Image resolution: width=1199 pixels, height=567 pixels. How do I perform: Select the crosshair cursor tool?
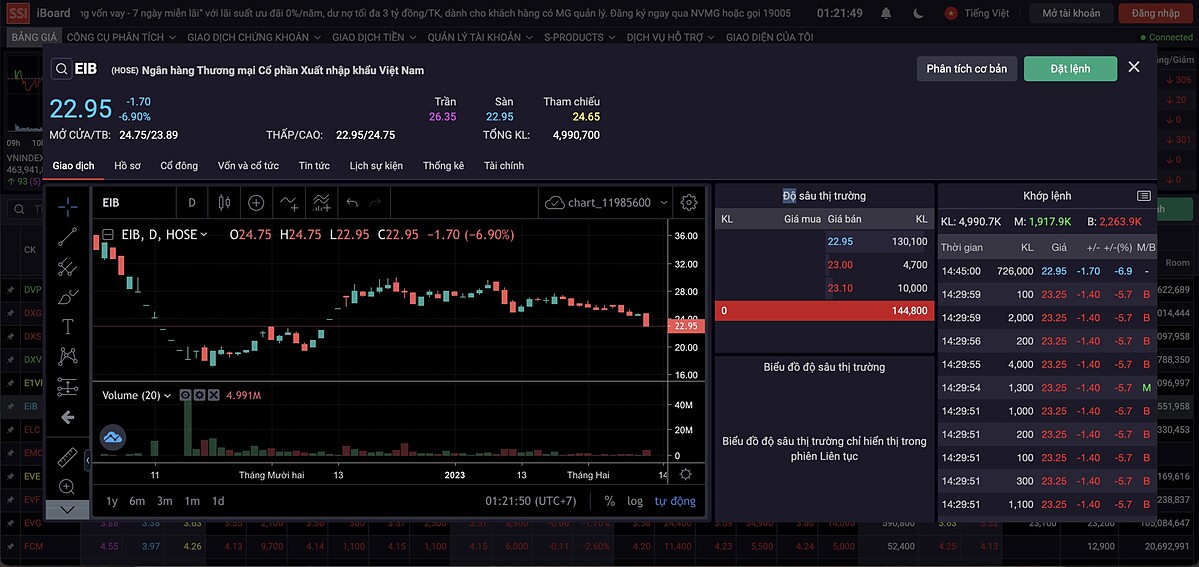67,206
